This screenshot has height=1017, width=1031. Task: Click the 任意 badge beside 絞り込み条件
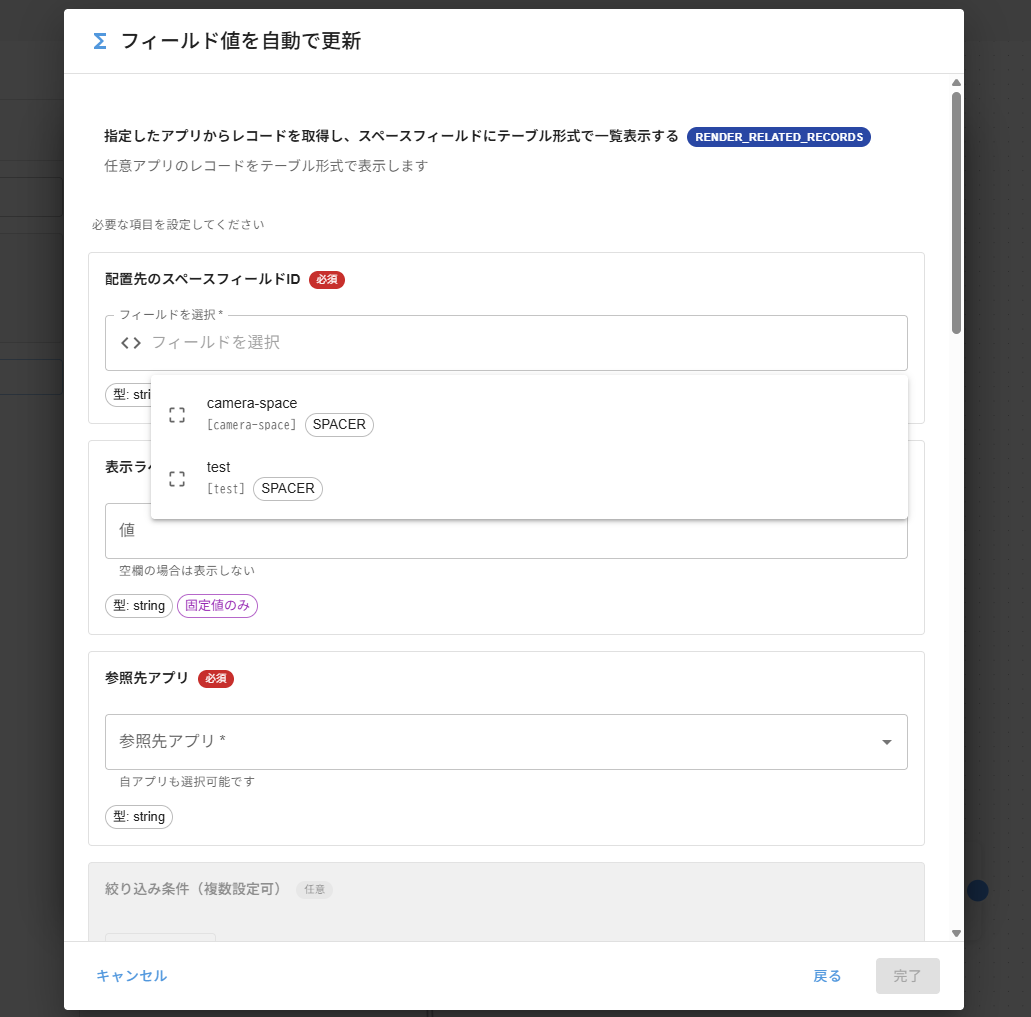(314, 890)
